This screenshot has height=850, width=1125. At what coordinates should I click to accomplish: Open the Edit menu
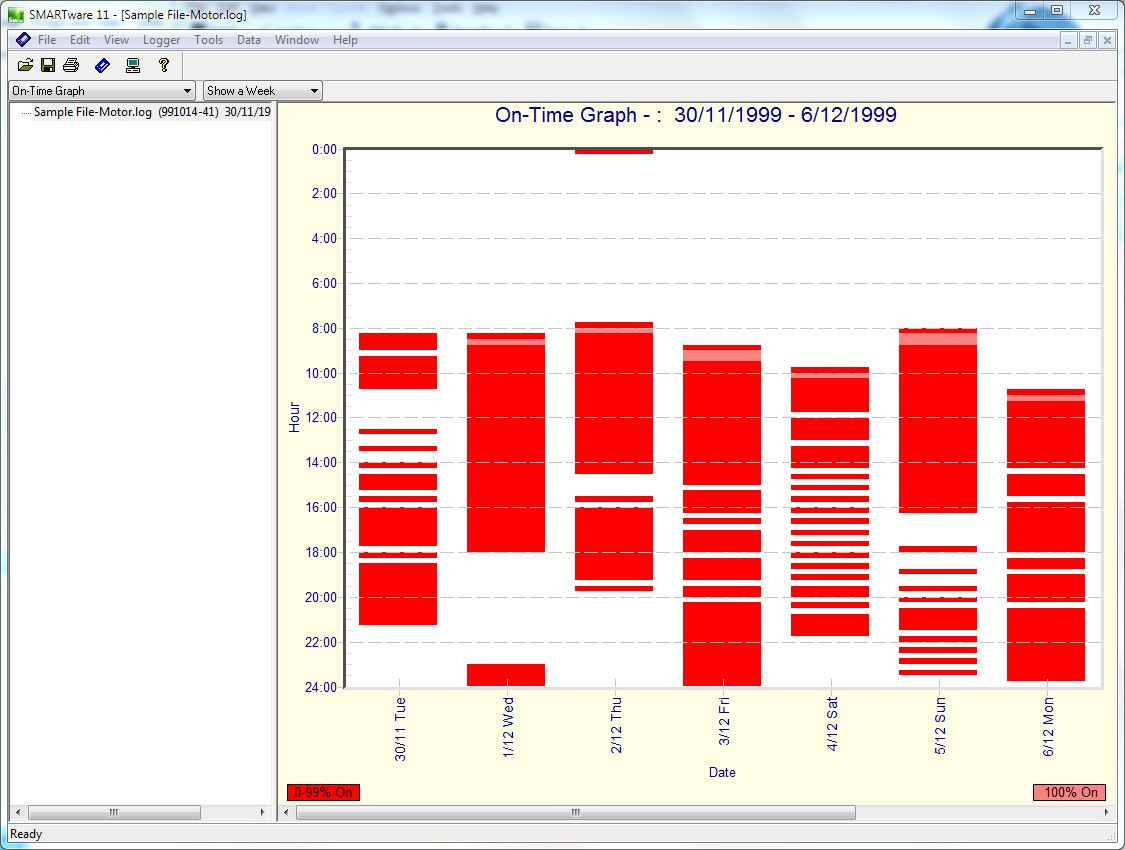[80, 40]
